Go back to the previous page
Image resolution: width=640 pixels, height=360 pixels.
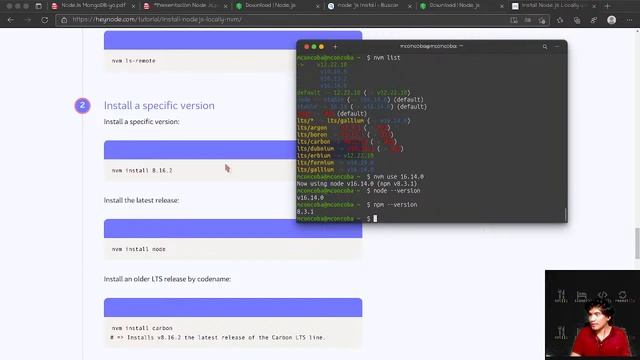tap(11, 20)
